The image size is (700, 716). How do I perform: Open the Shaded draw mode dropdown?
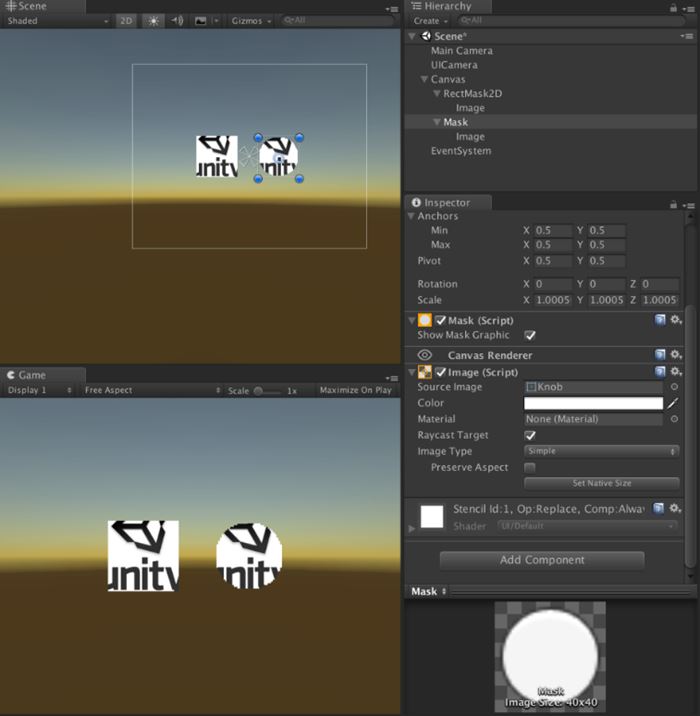[x=57, y=20]
